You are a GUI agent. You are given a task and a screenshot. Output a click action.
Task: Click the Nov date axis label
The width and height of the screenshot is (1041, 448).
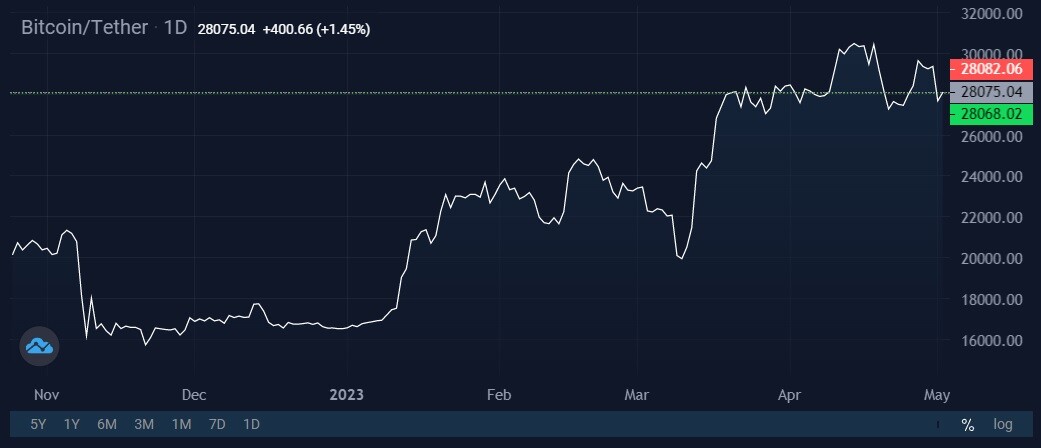[47, 395]
